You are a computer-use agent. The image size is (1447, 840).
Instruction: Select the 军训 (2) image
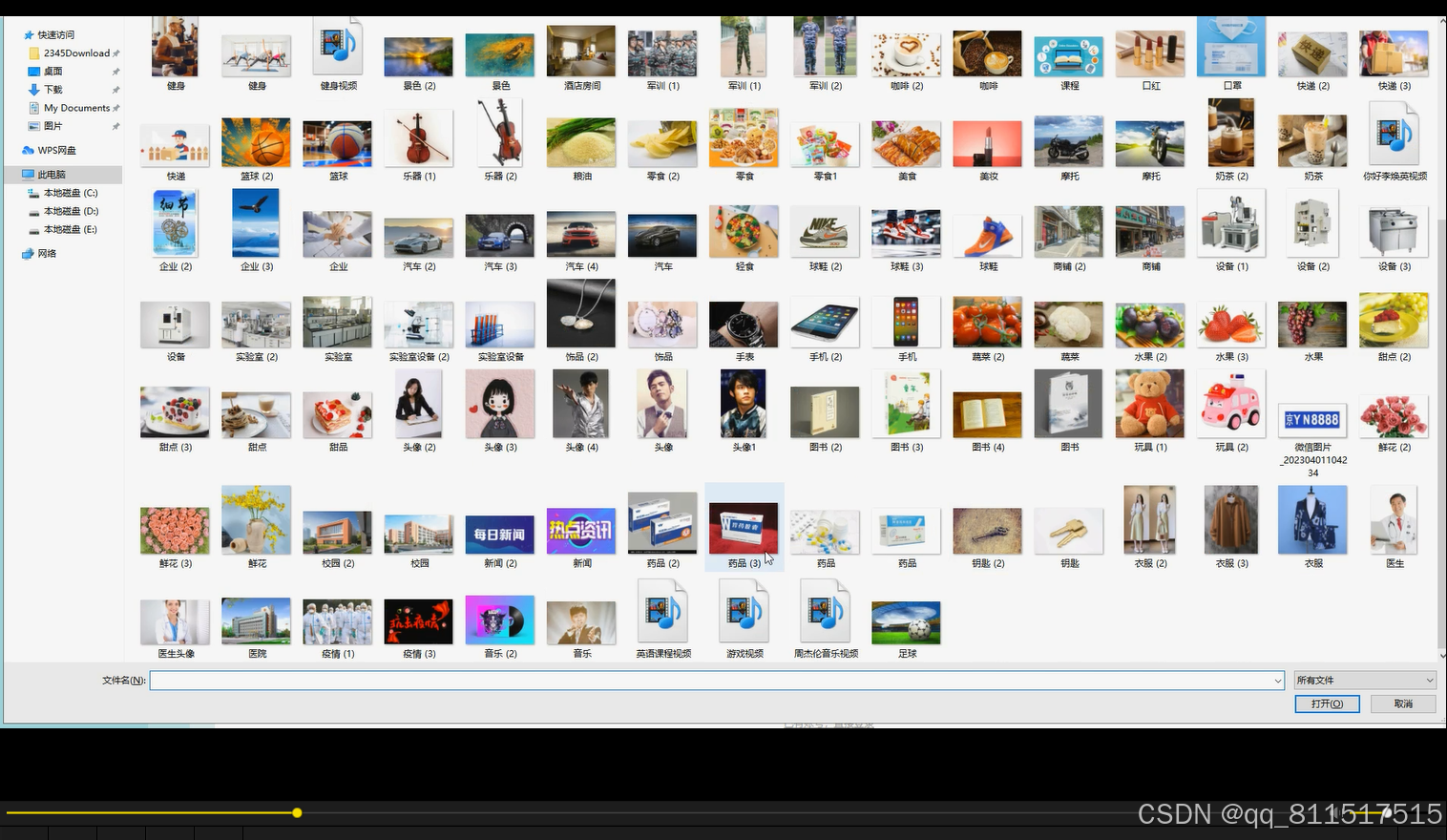point(825,47)
